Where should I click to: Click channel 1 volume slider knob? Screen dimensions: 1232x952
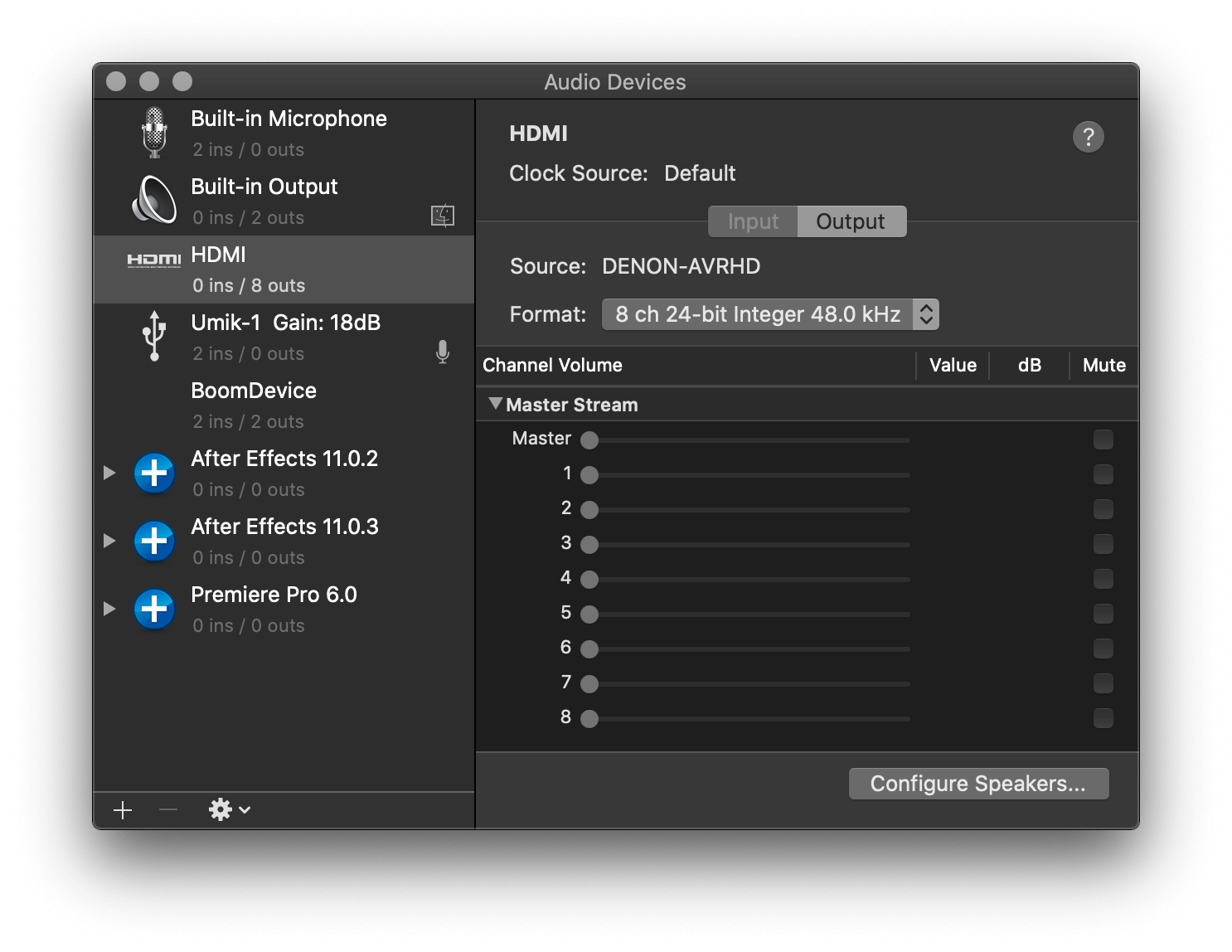point(589,475)
